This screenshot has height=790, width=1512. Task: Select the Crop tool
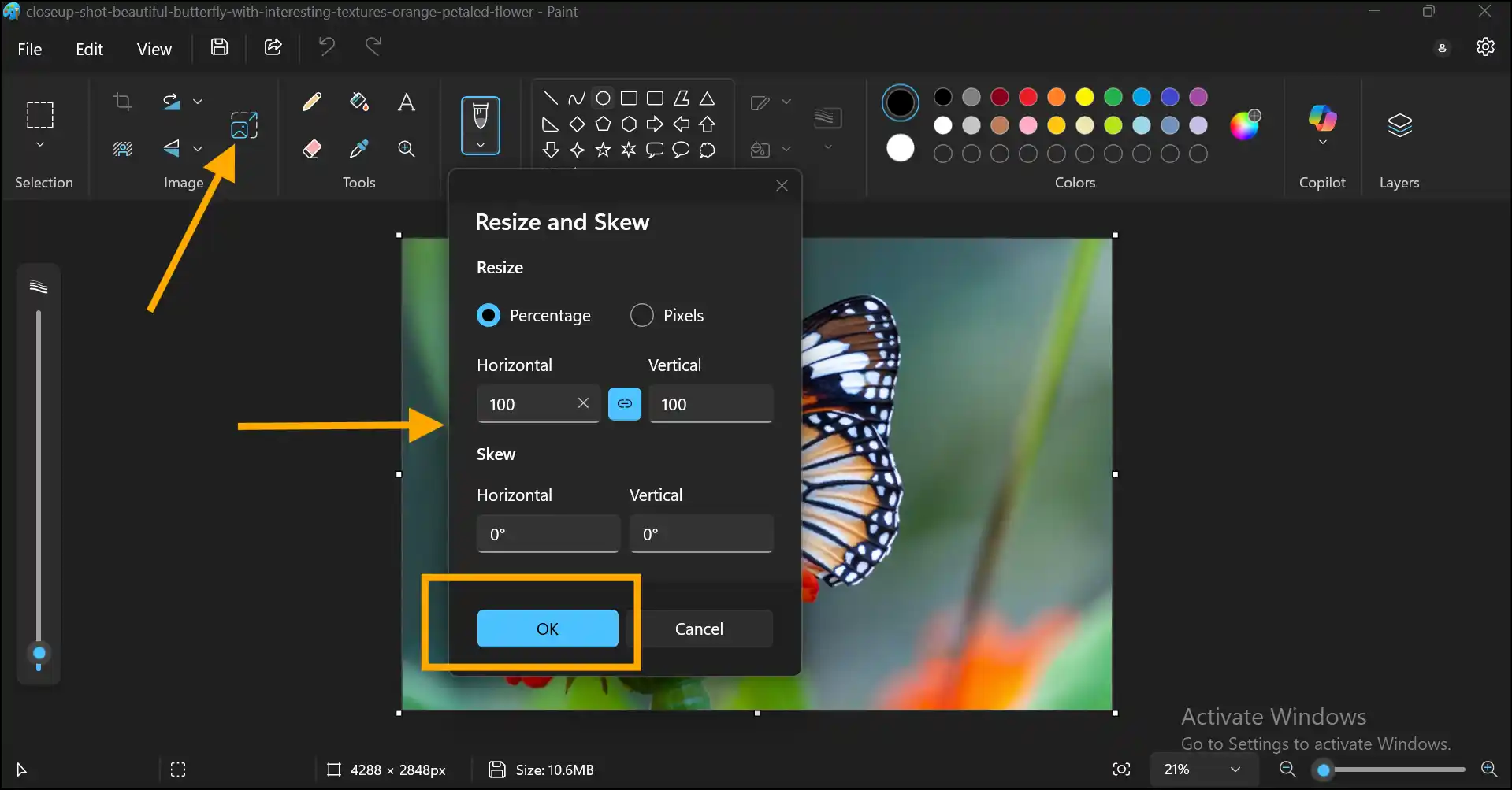pos(122,102)
